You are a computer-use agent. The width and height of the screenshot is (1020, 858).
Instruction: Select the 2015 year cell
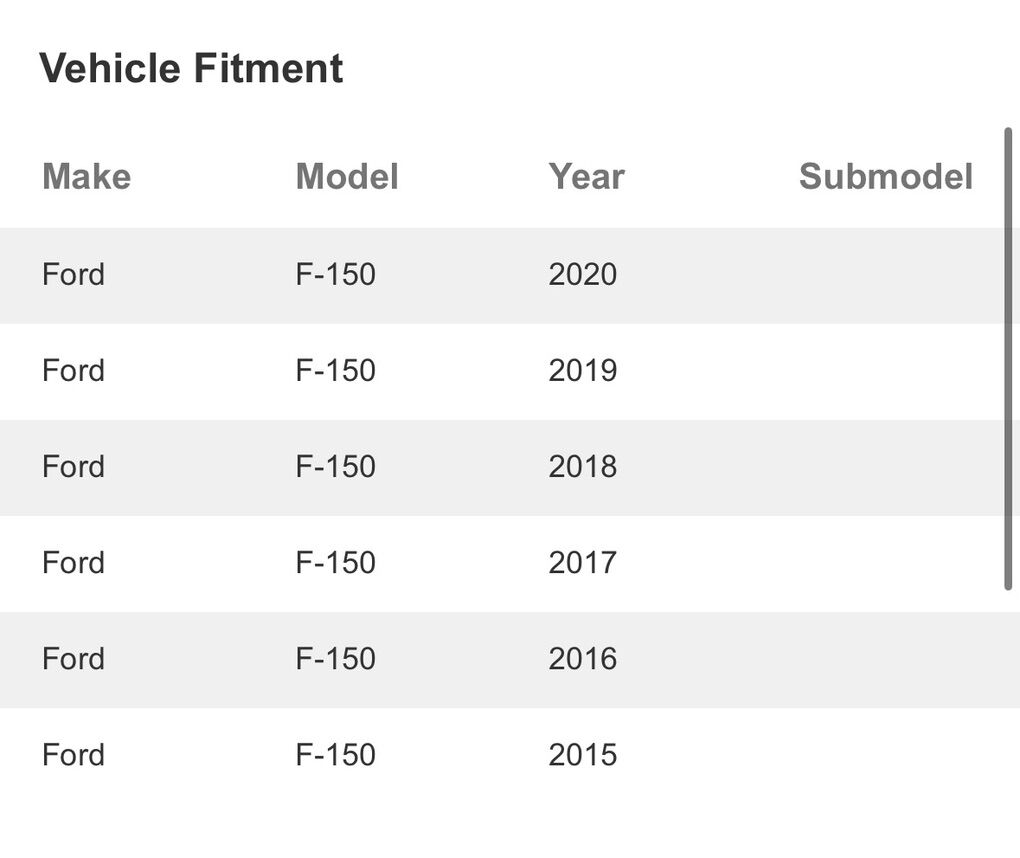pos(582,754)
